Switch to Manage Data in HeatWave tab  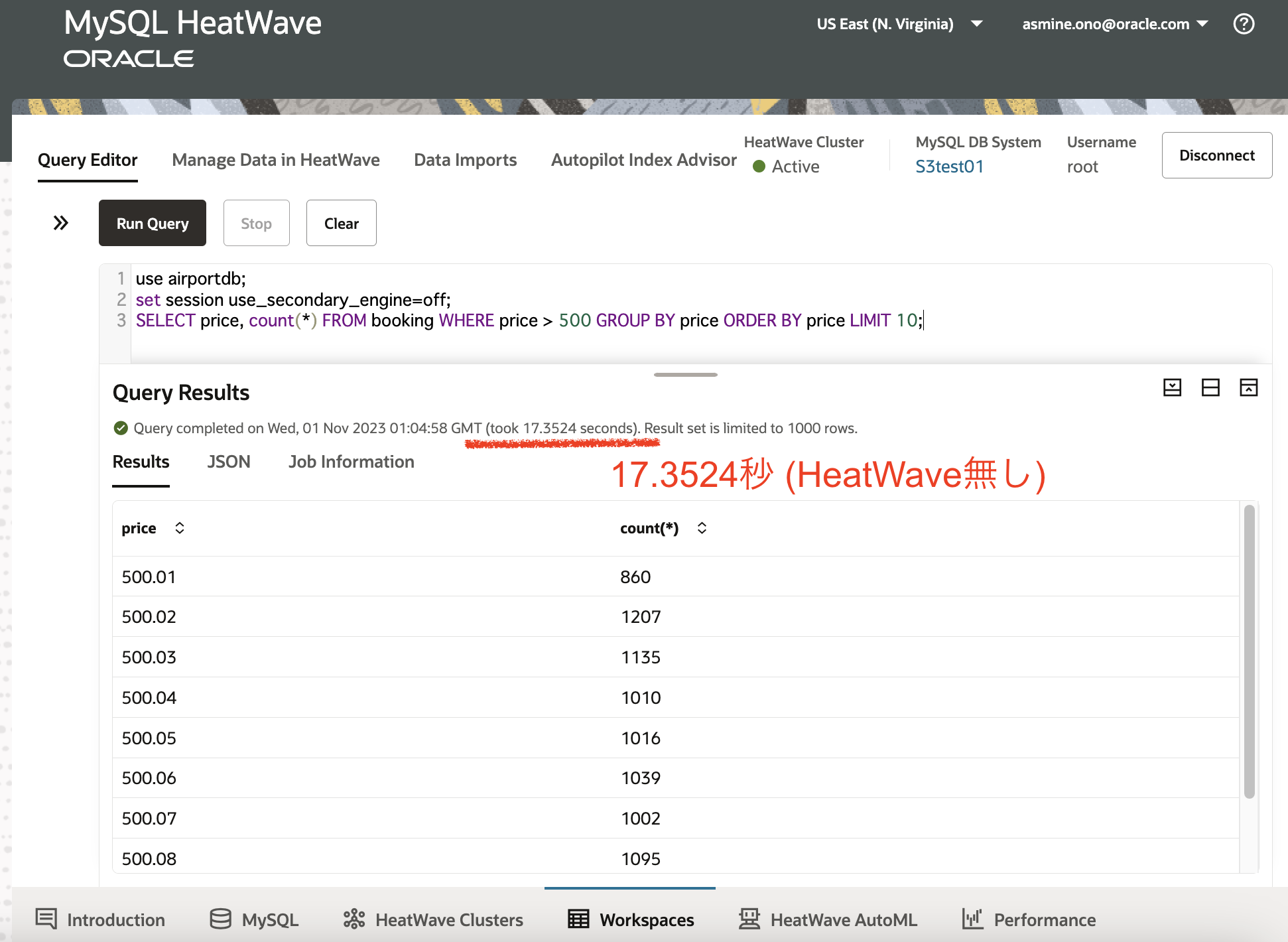click(275, 160)
